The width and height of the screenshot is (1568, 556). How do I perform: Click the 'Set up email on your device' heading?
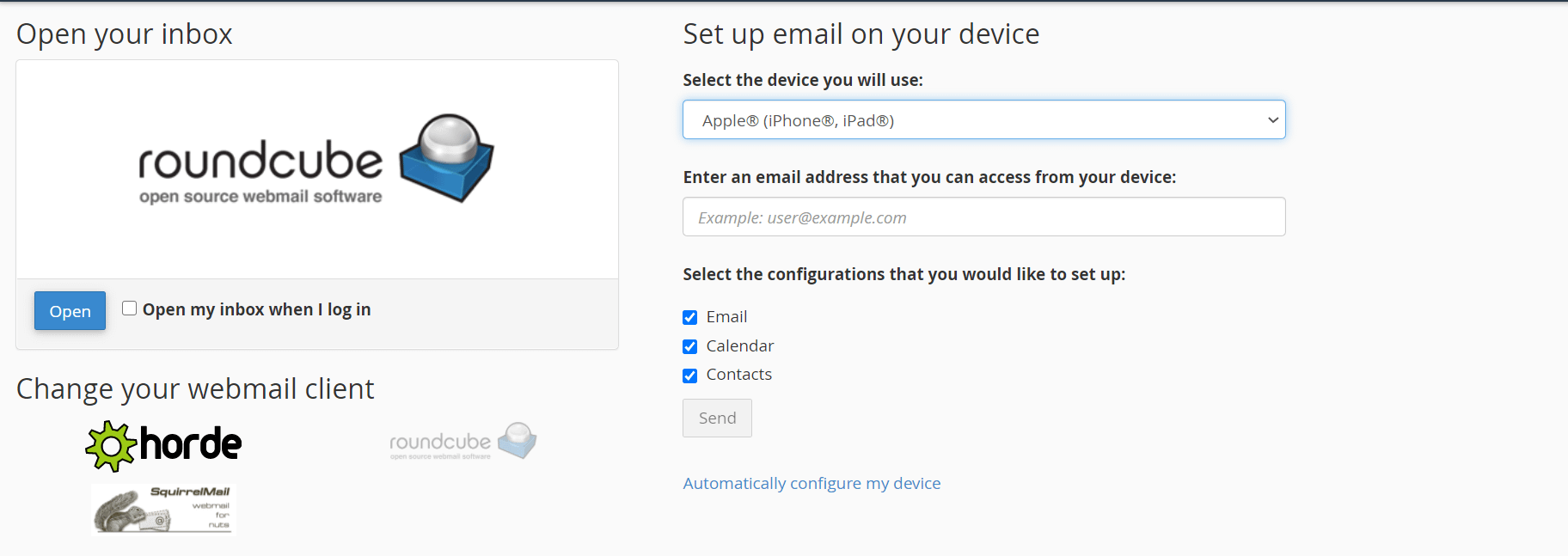coord(861,34)
